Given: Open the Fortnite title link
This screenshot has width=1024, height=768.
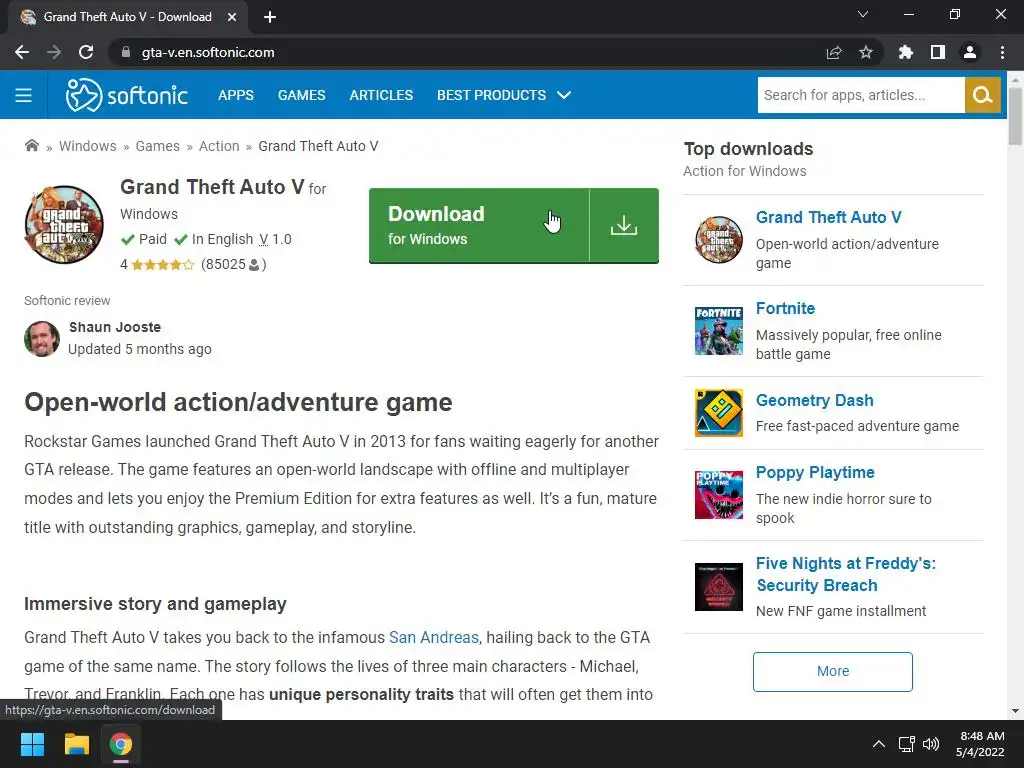Looking at the screenshot, I should coord(786,308).
